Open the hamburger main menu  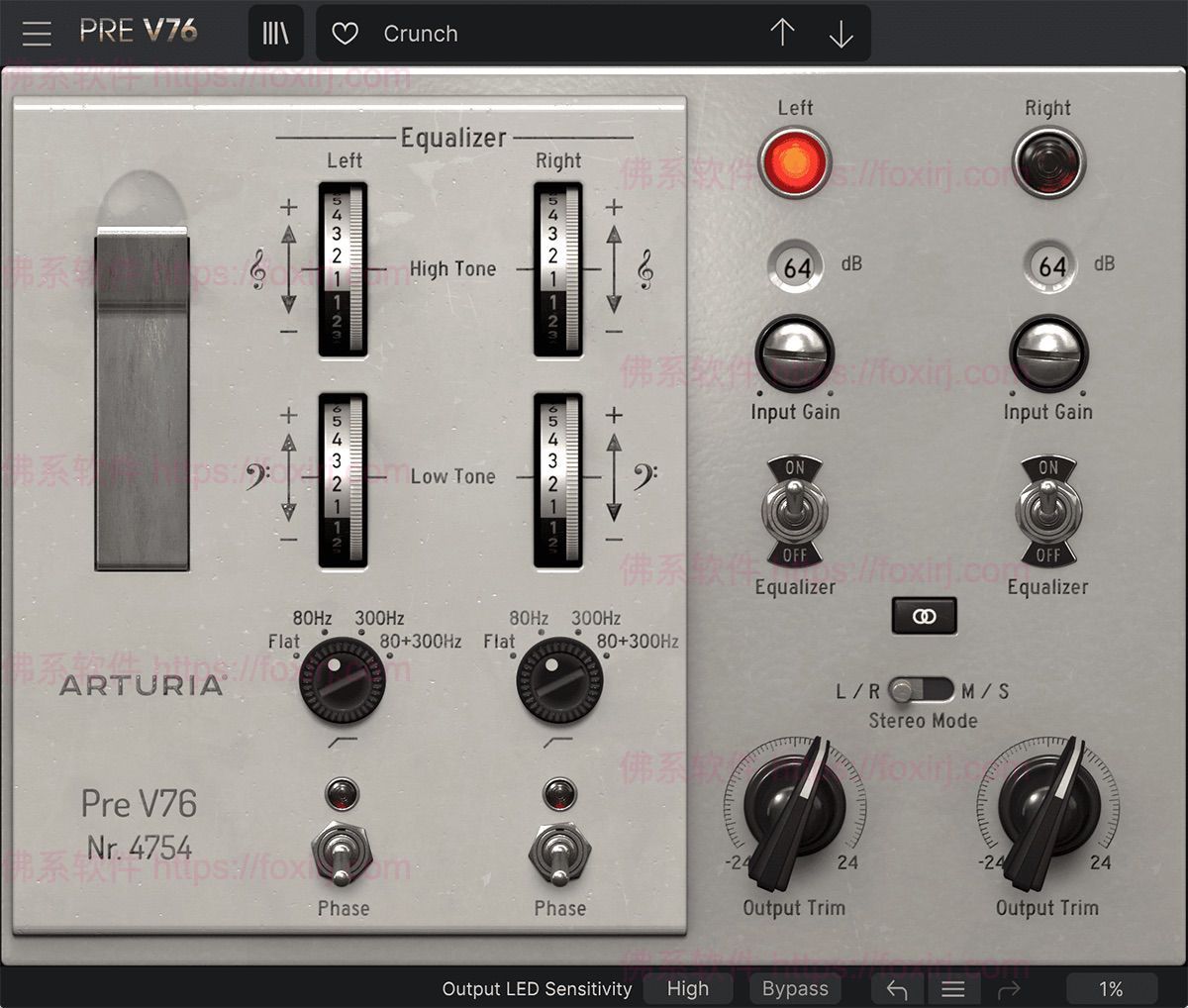point(37,34)
